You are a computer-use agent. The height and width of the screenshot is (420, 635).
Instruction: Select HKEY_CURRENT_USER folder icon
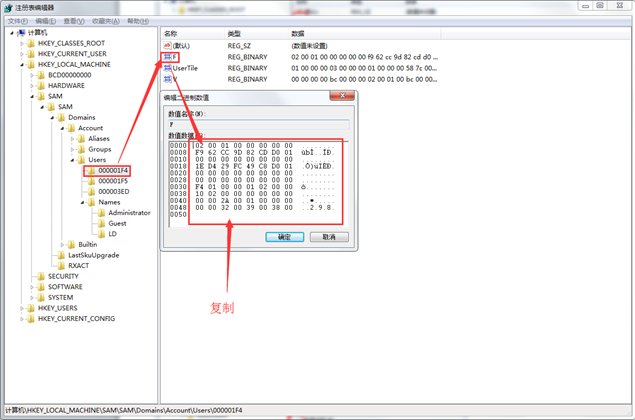pos(31,54)
